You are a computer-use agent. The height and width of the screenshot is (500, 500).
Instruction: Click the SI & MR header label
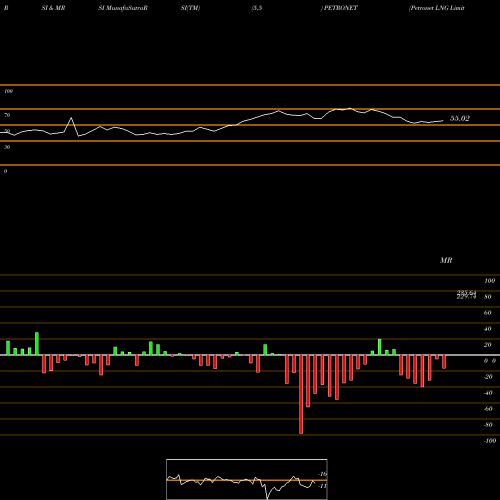tap(53, 8)
